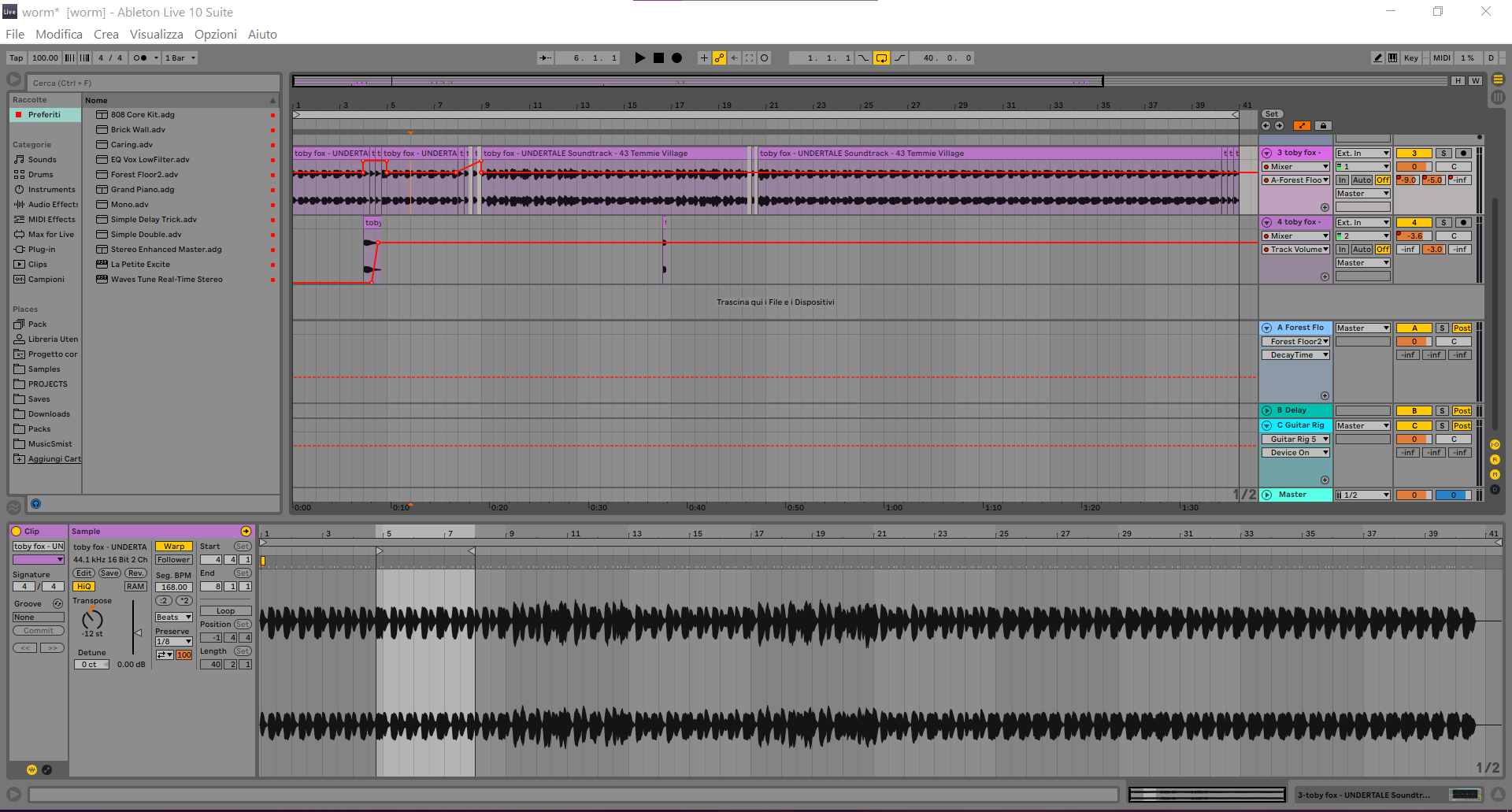Click the browser preview headphone icon
The height and width of the screenshot is (812, 1512).
pos(35,504)
